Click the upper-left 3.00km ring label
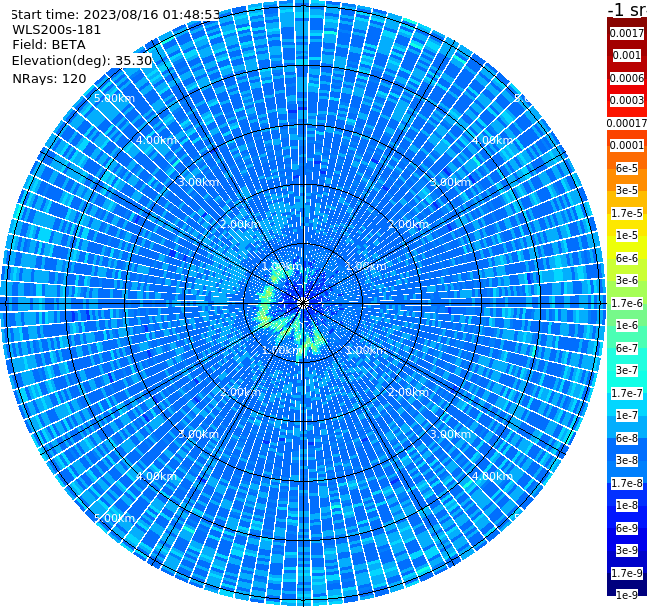 point(198,182)
